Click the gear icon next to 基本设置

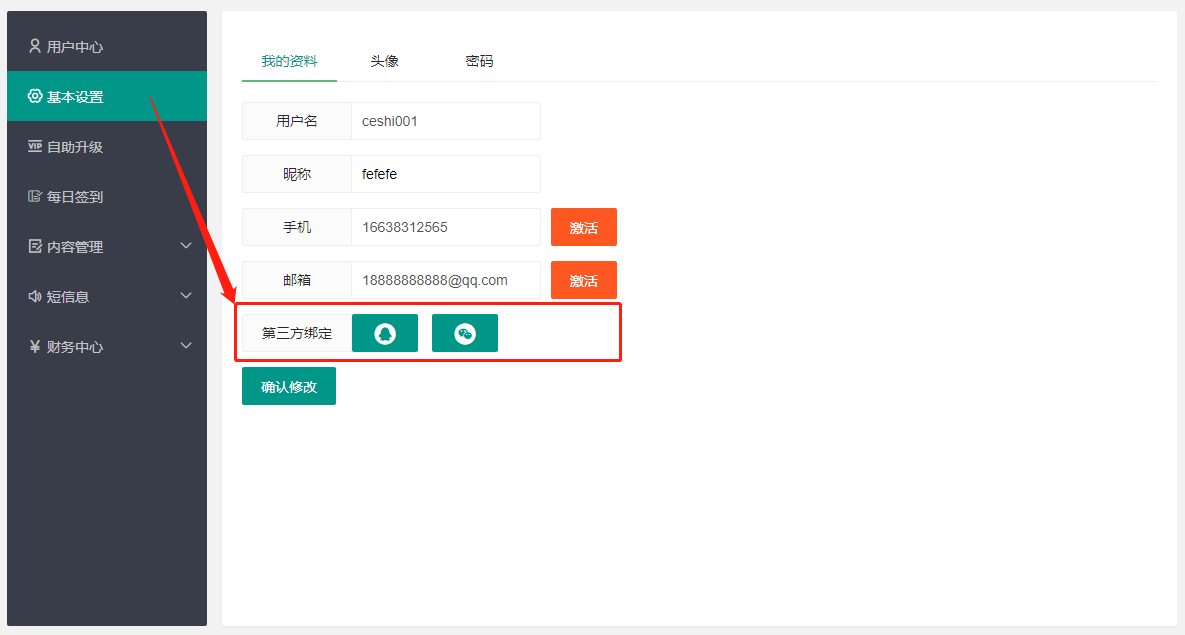(34, 95)
